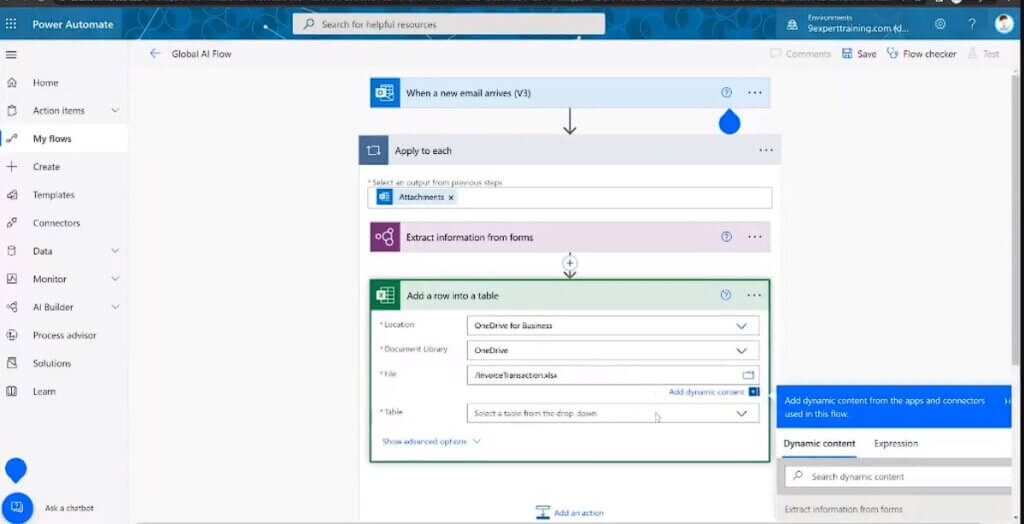The image size is (1024, 524).
Task: Click the Power Automate brand title
Action: (x=72, y=24)
